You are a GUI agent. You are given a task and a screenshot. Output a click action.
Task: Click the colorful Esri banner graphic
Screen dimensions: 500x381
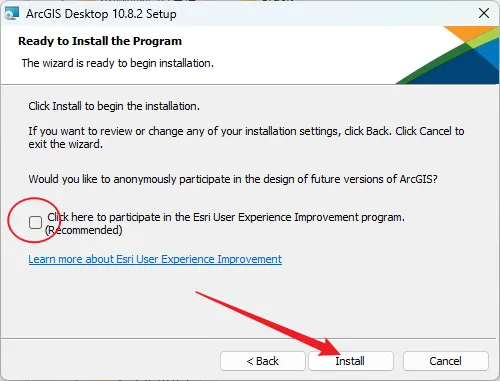(448, 55)
